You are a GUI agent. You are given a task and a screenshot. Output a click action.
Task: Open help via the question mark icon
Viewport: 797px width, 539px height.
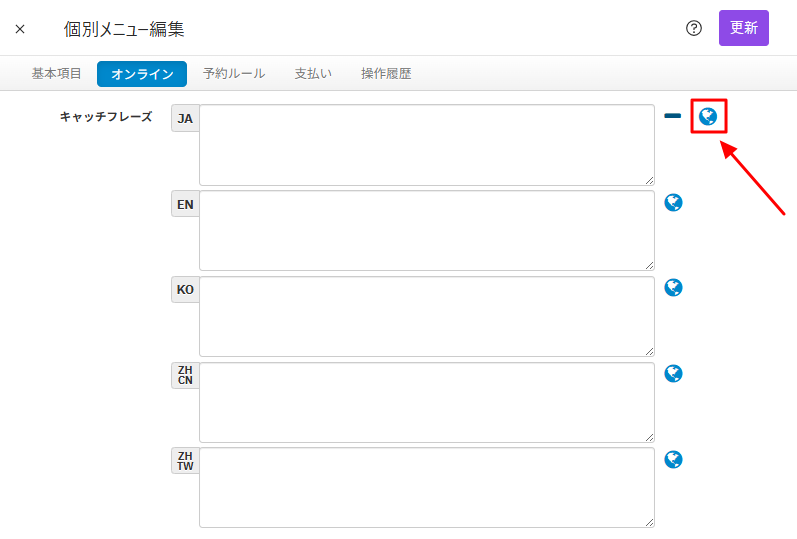point(694,28)
